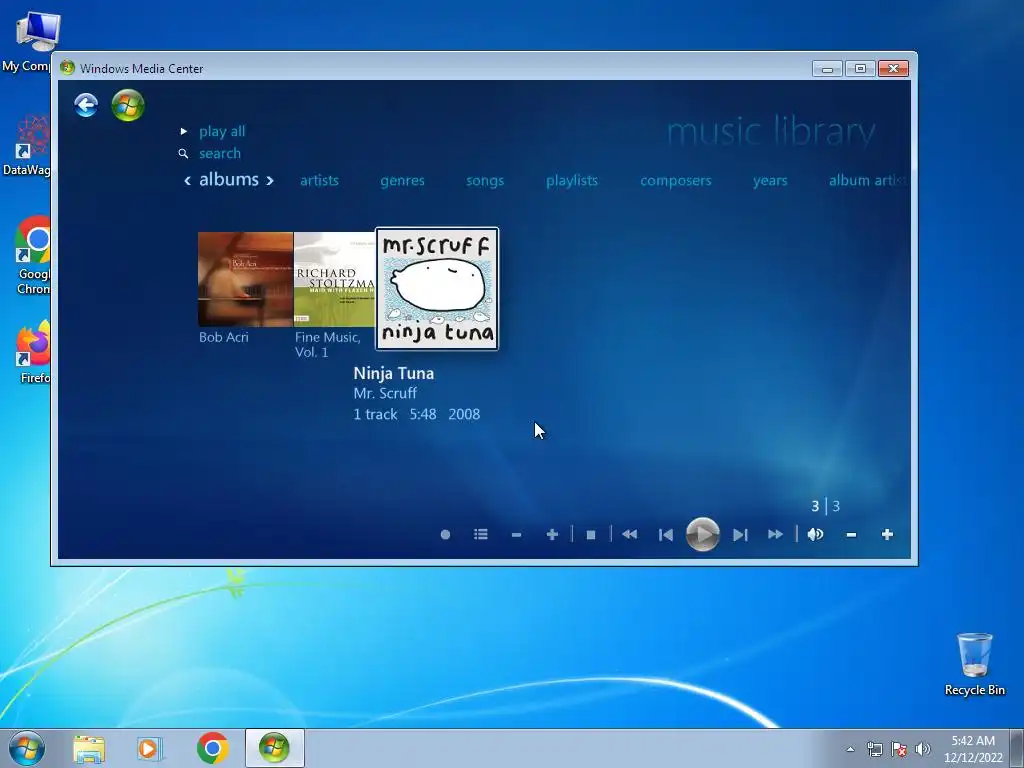Click the Bob Acri album label
Image resolution: width=1024 pixels, height=768 pixels.
pos(223,337)
